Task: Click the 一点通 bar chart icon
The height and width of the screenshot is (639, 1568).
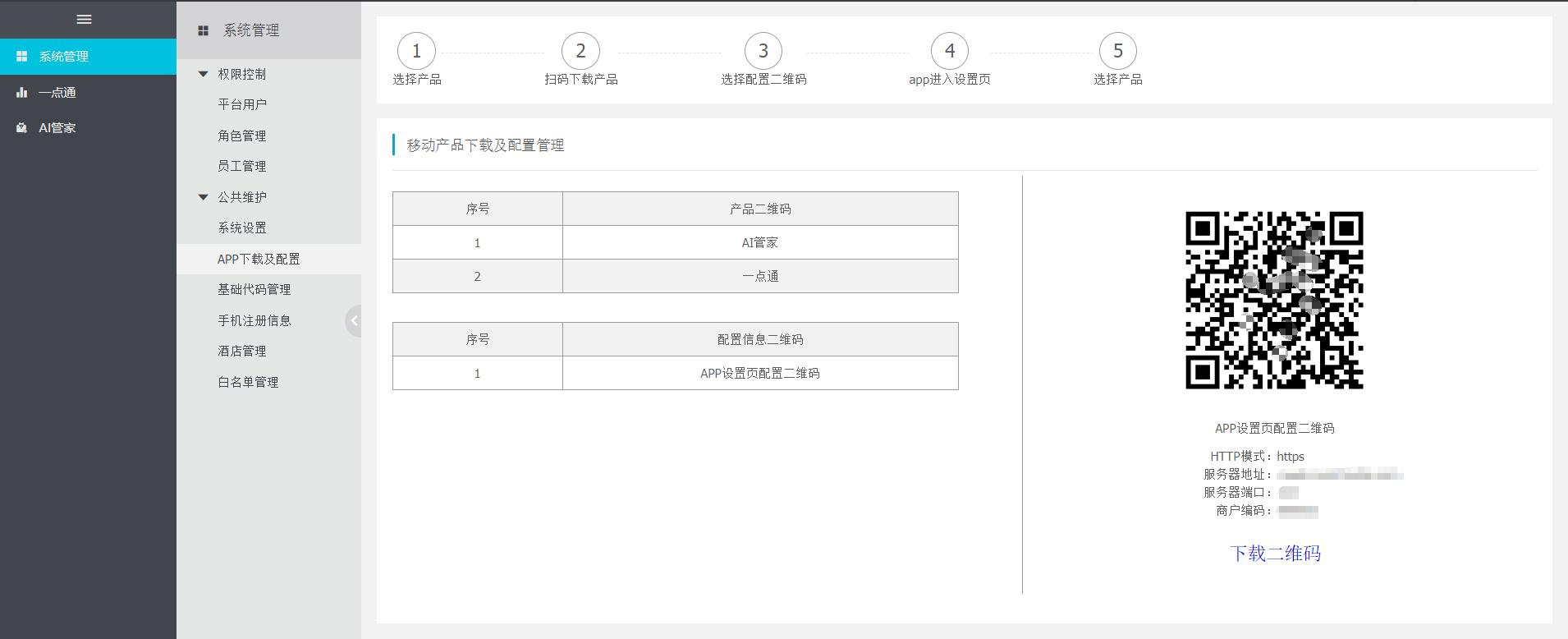Action: point(22,93)
